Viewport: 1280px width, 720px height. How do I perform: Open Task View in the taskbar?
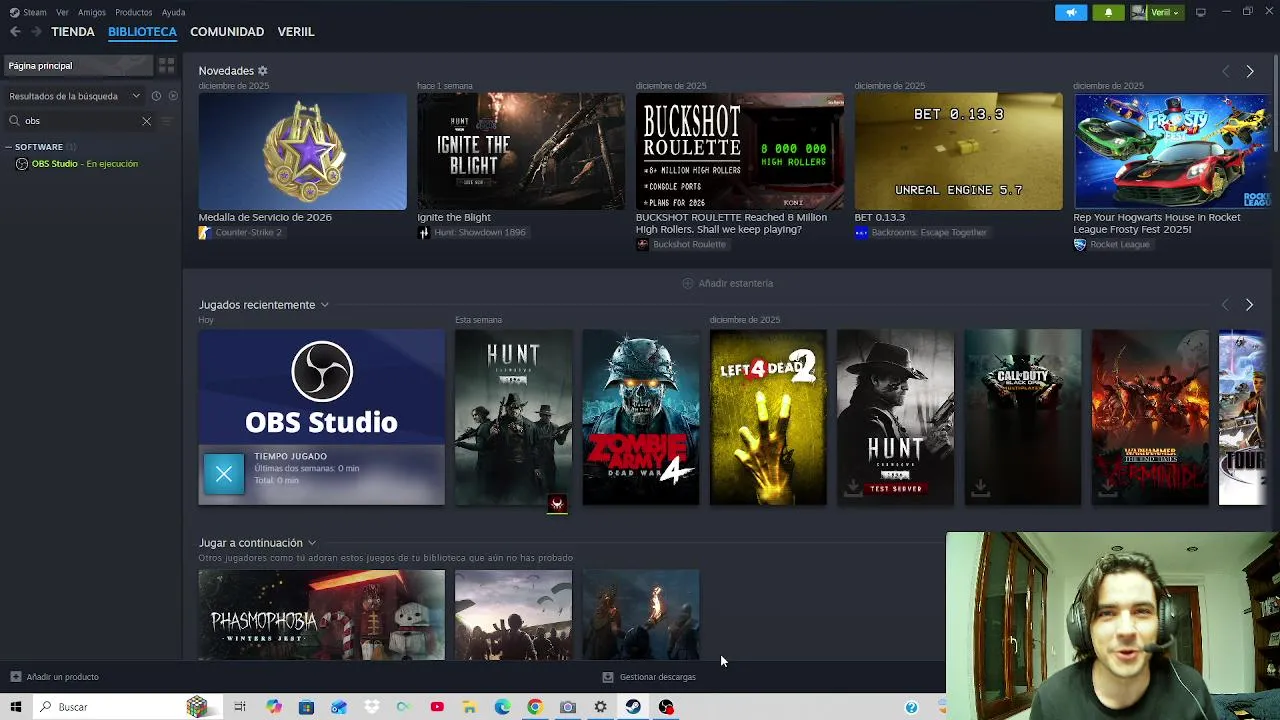coord(240,707)
